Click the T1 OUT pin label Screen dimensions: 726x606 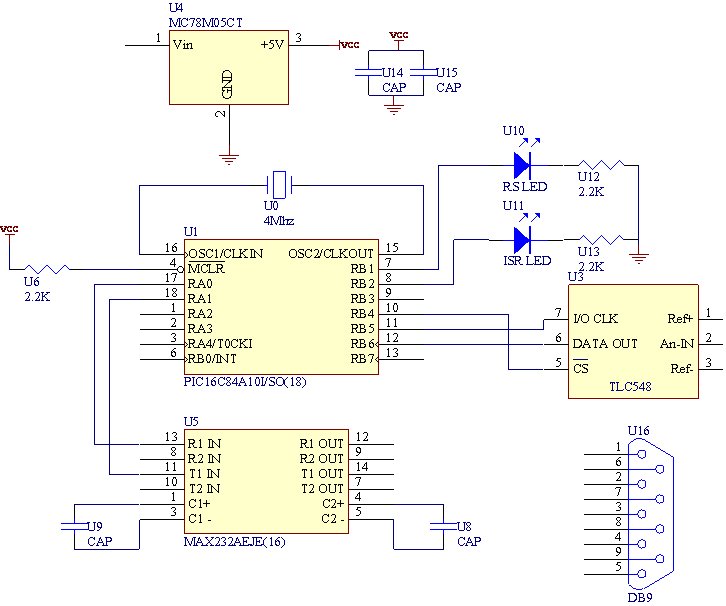[322, 474]
